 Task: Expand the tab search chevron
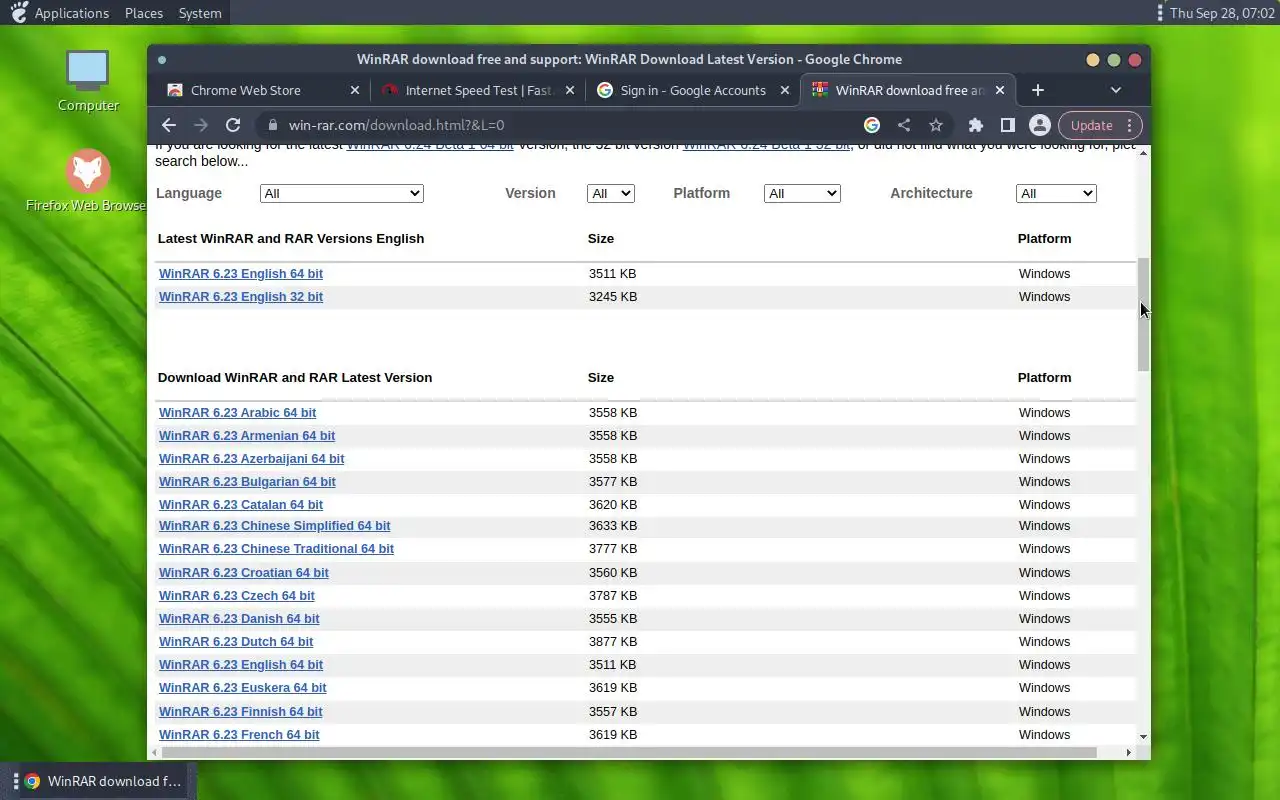1116,90
